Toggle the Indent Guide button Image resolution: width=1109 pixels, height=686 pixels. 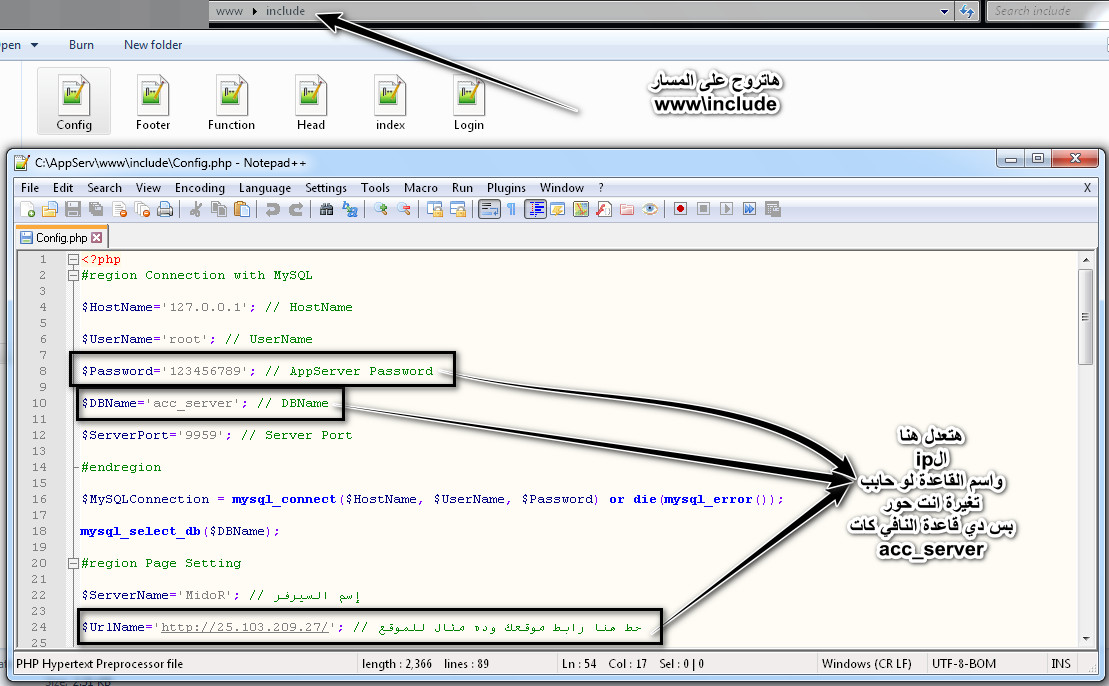[x=535, y=209]
